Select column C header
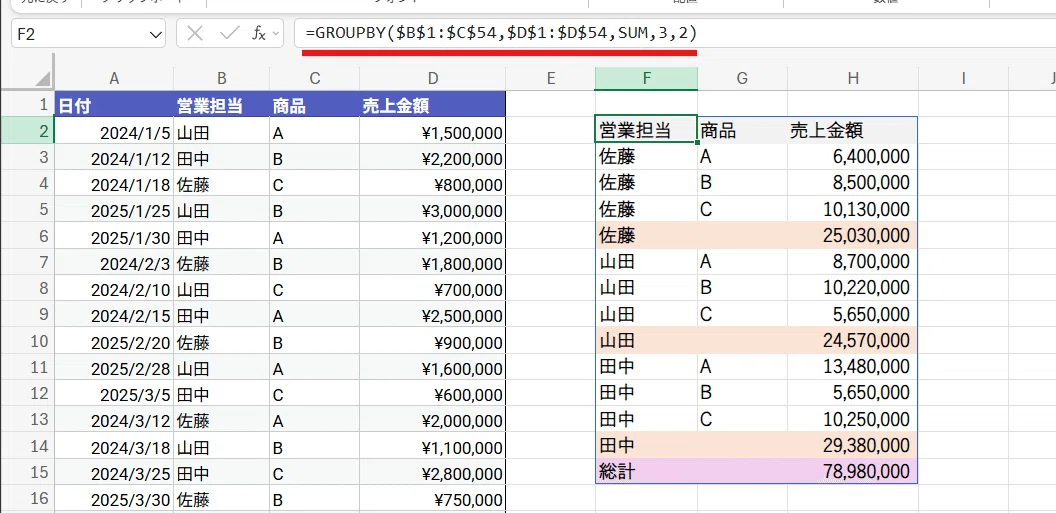The width and height of the screenshot is (1056, 513). pyautogui.click(x=315, y=79)
